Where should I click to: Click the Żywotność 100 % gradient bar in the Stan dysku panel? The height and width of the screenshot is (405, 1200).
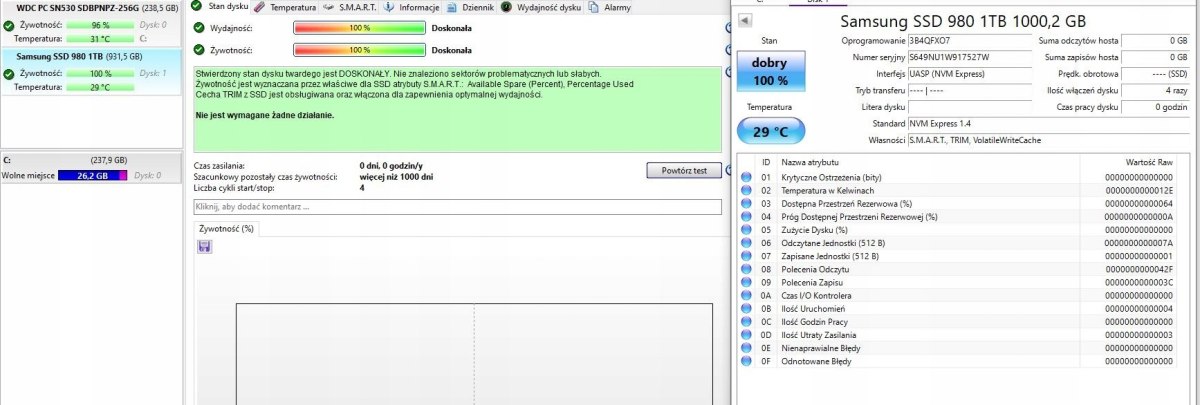(x=359, y=49)
